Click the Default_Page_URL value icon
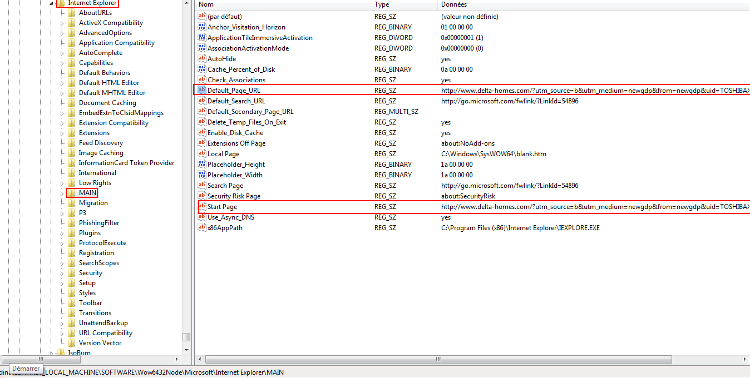The image size is (750, 378). (x=201, y=90)
